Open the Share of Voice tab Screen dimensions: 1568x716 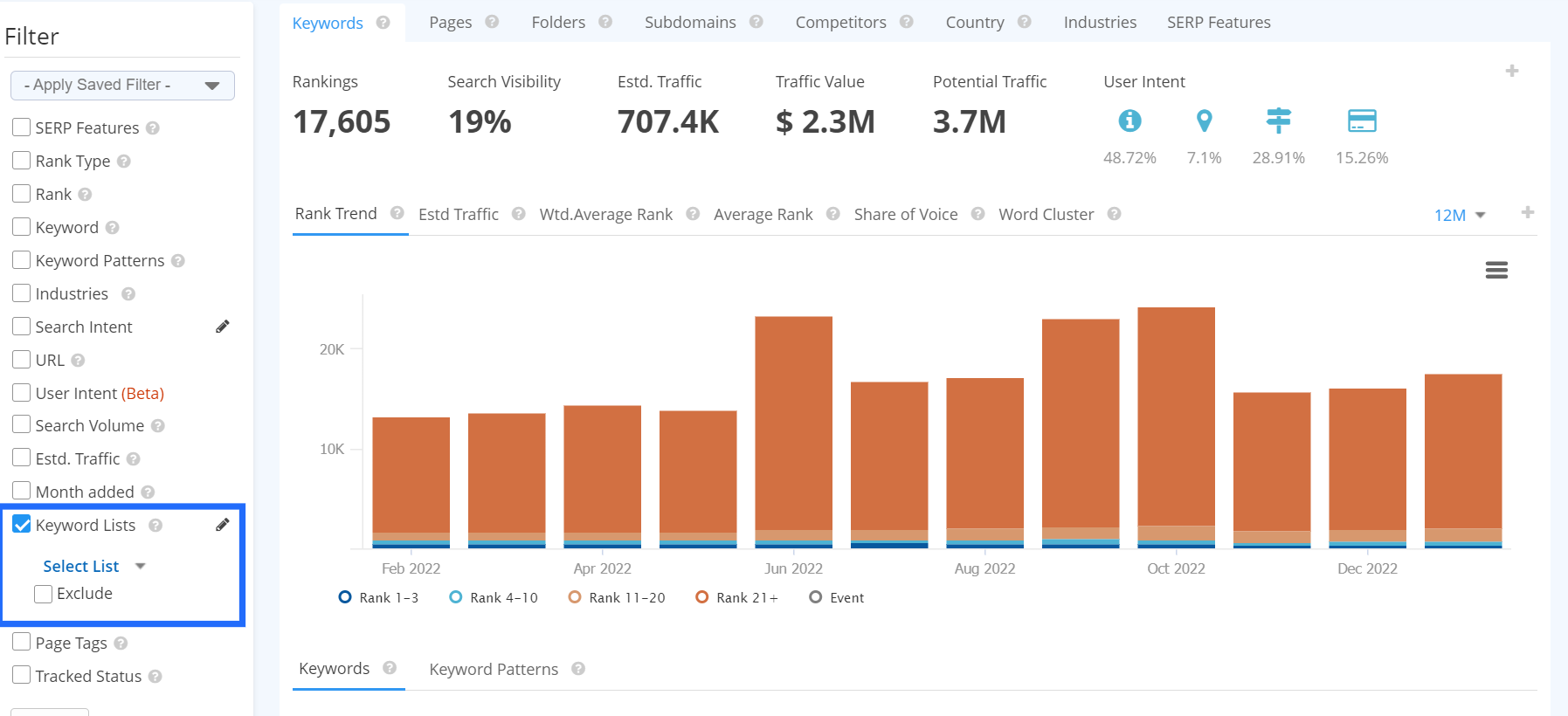click(x=905, y=215)
